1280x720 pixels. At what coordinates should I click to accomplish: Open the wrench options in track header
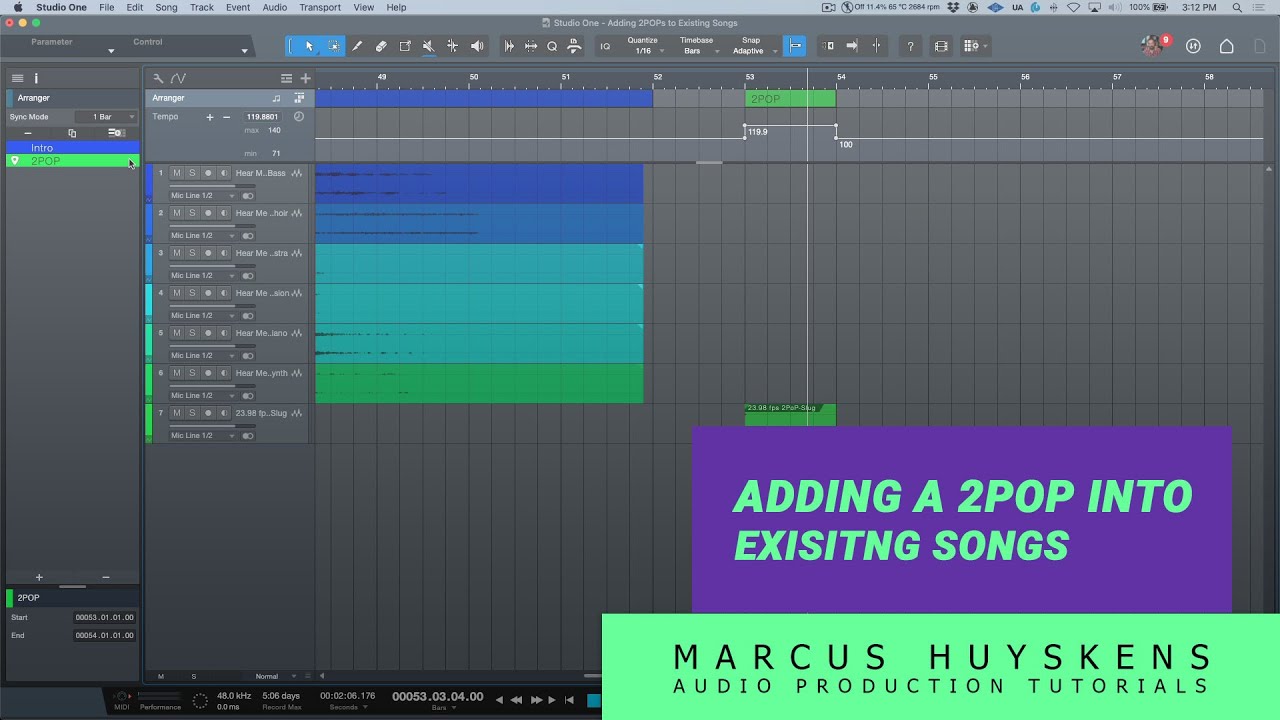(158, 78)
